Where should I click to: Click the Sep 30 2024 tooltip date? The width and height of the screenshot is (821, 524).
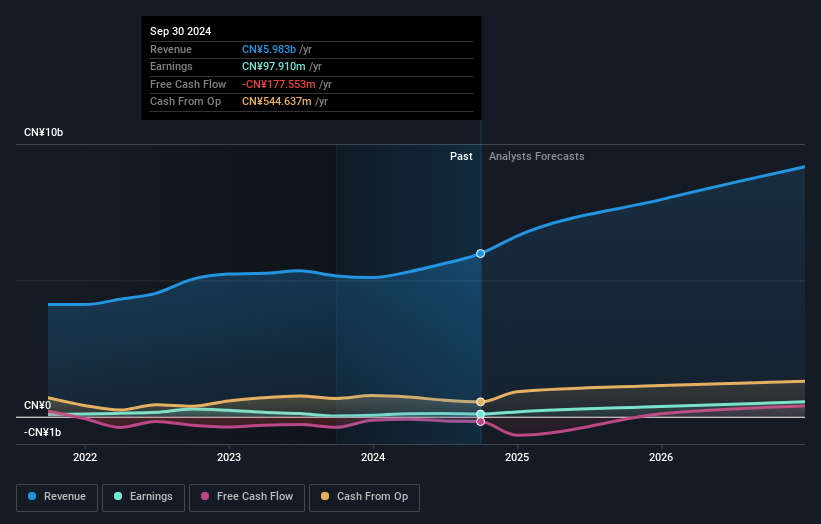click(x=181, y=31)
